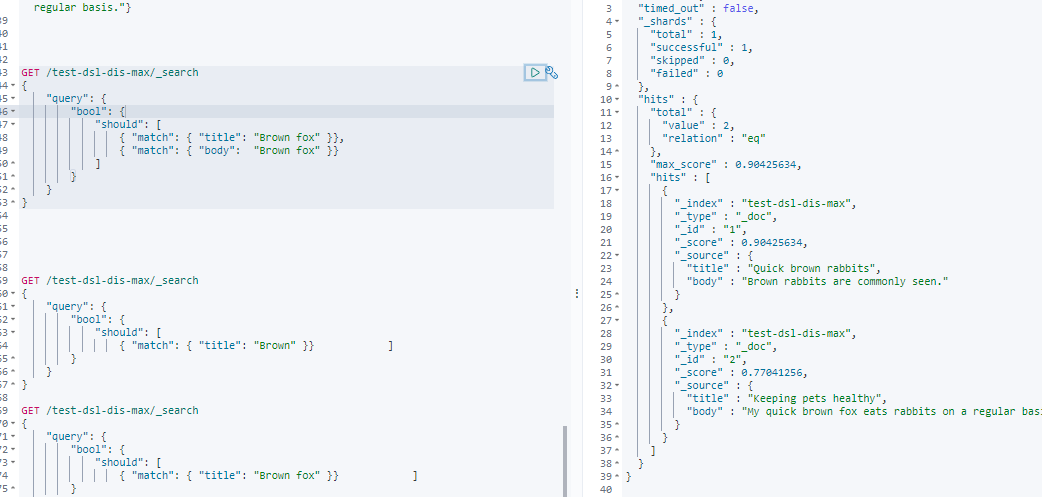Fold the "should" array containing title and body matches
Viewport: 1042px width, 497px height.
13,124
